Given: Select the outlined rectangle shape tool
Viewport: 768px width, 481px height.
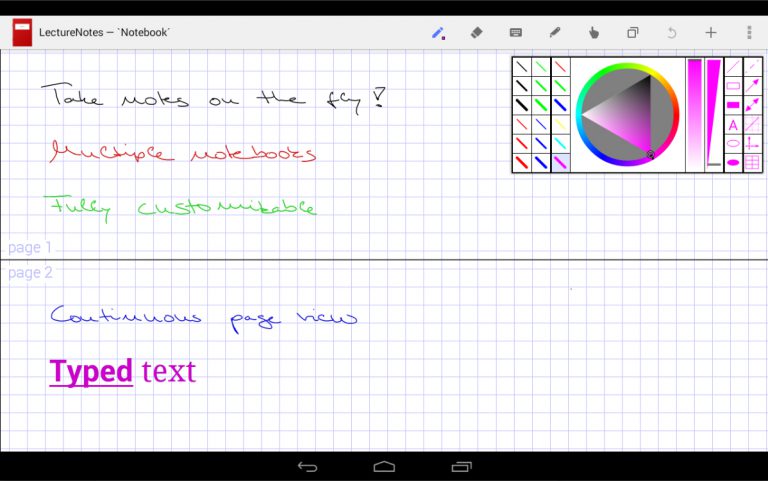Looking at the screenshot, I should 733,86.
